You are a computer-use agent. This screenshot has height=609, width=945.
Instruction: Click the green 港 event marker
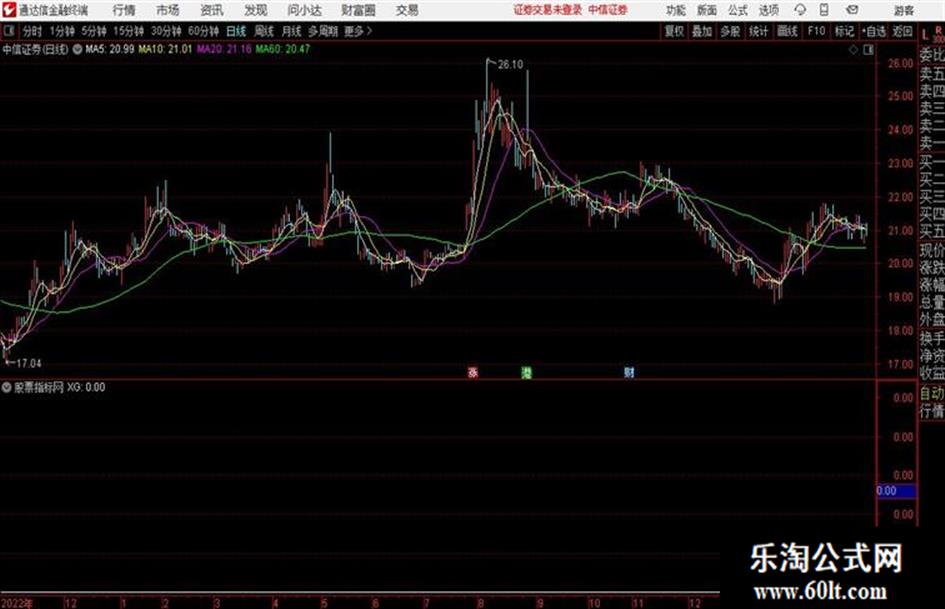526,372
